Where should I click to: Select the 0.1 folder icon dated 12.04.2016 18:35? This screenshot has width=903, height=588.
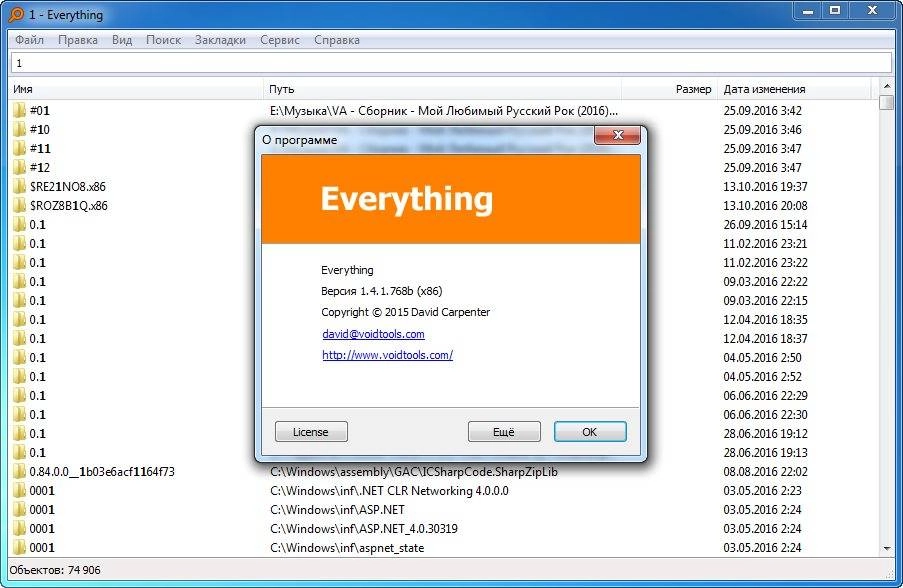(x=20, y=319)
